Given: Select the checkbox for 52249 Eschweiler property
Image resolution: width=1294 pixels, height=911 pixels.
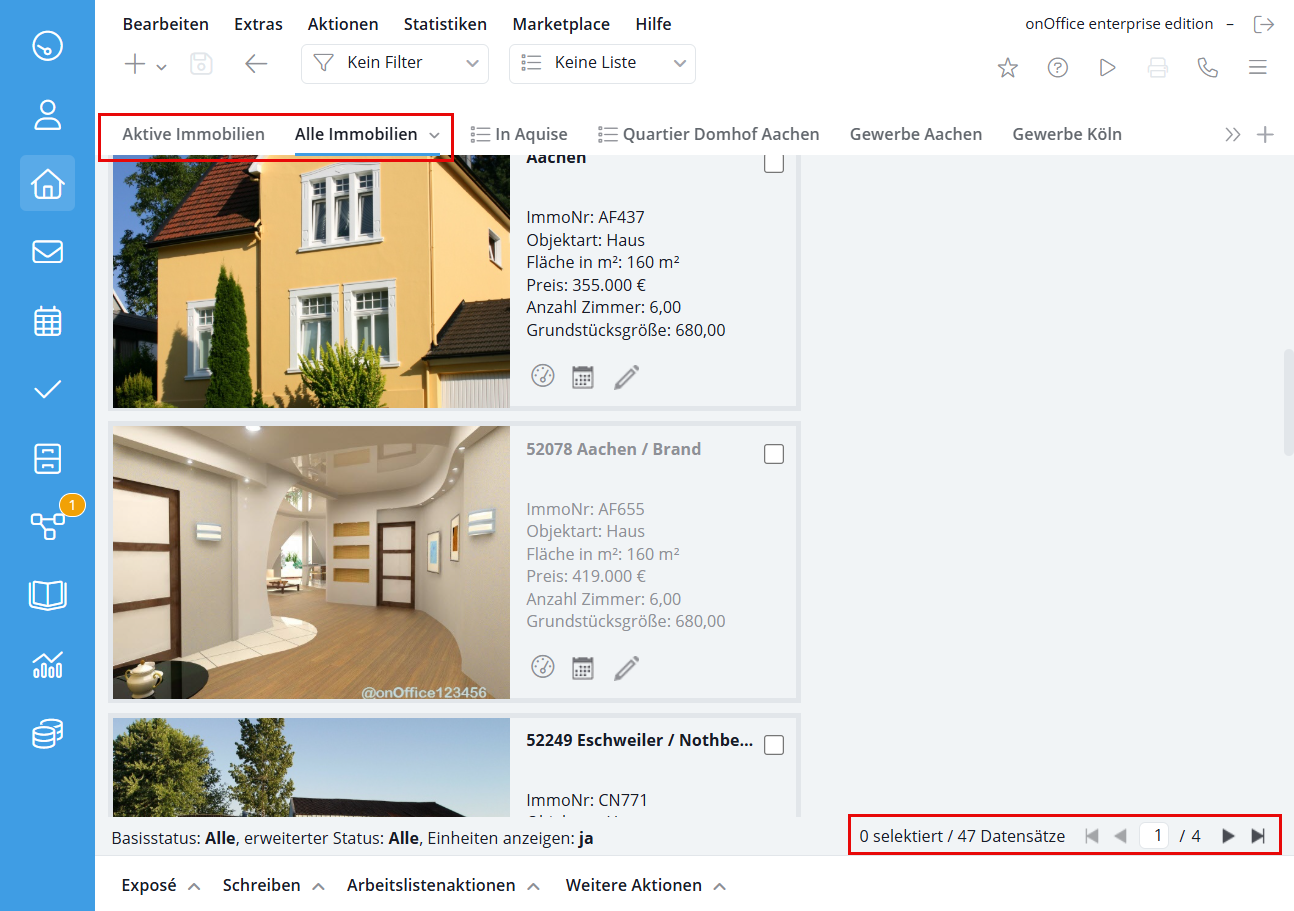Looking at the screenshot, I should (x=774, y=745).
